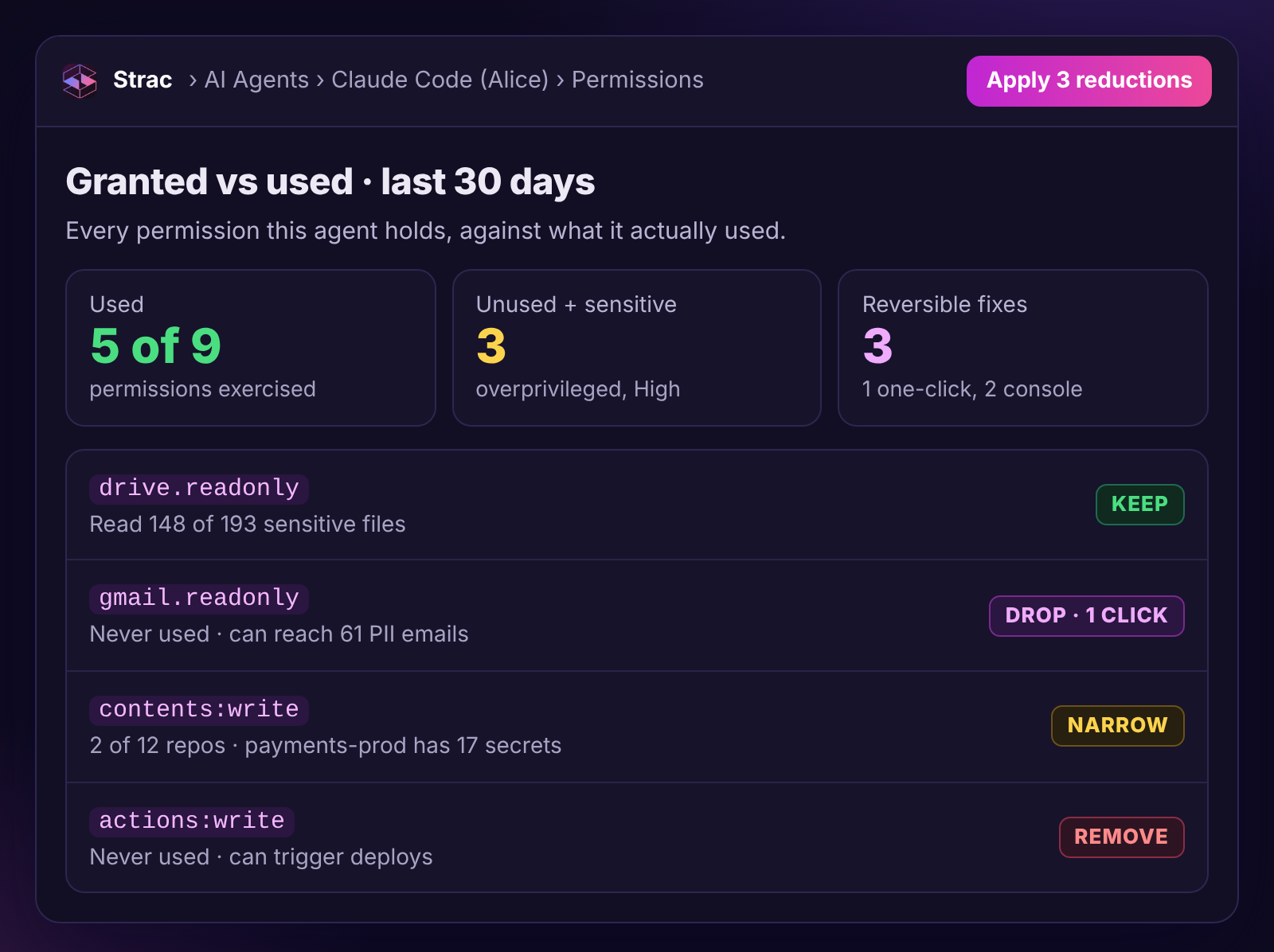Click '2 of 12 repos · payments-prod has 17 secrets'
This screenshot has width=1274, height=952.
tap(326, 746)
